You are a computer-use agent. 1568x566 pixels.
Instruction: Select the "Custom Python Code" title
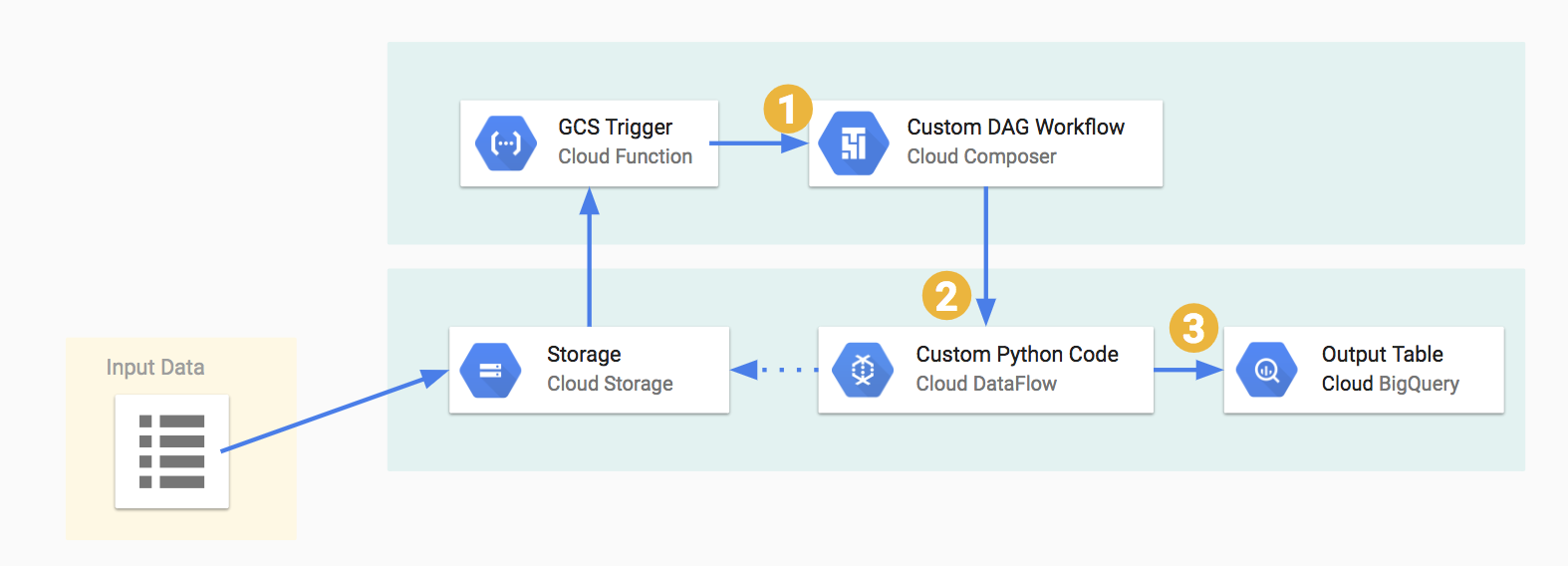tap(1017, 355)
